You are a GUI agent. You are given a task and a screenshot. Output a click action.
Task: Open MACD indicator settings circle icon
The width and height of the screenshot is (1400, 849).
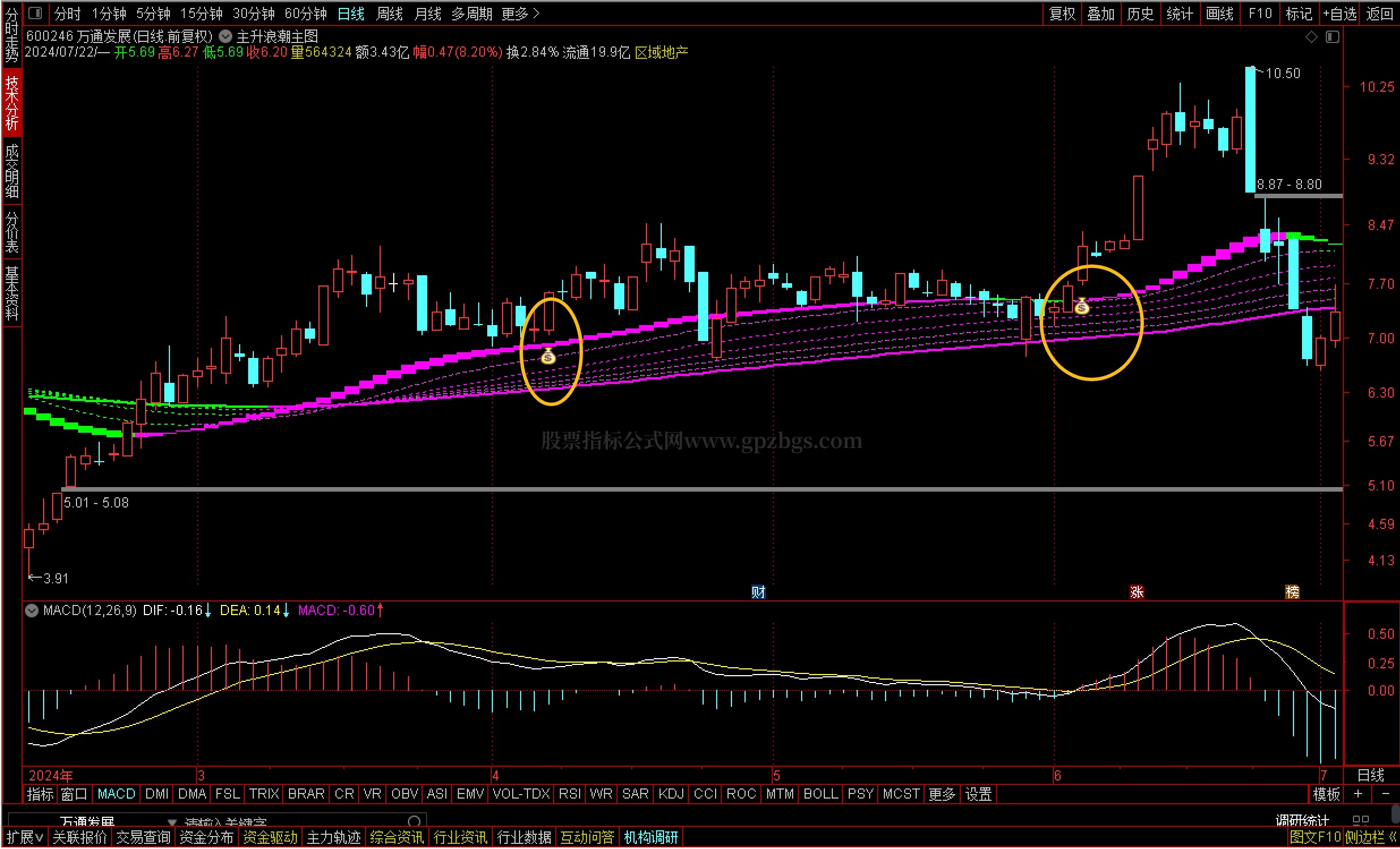coord(32,611)
